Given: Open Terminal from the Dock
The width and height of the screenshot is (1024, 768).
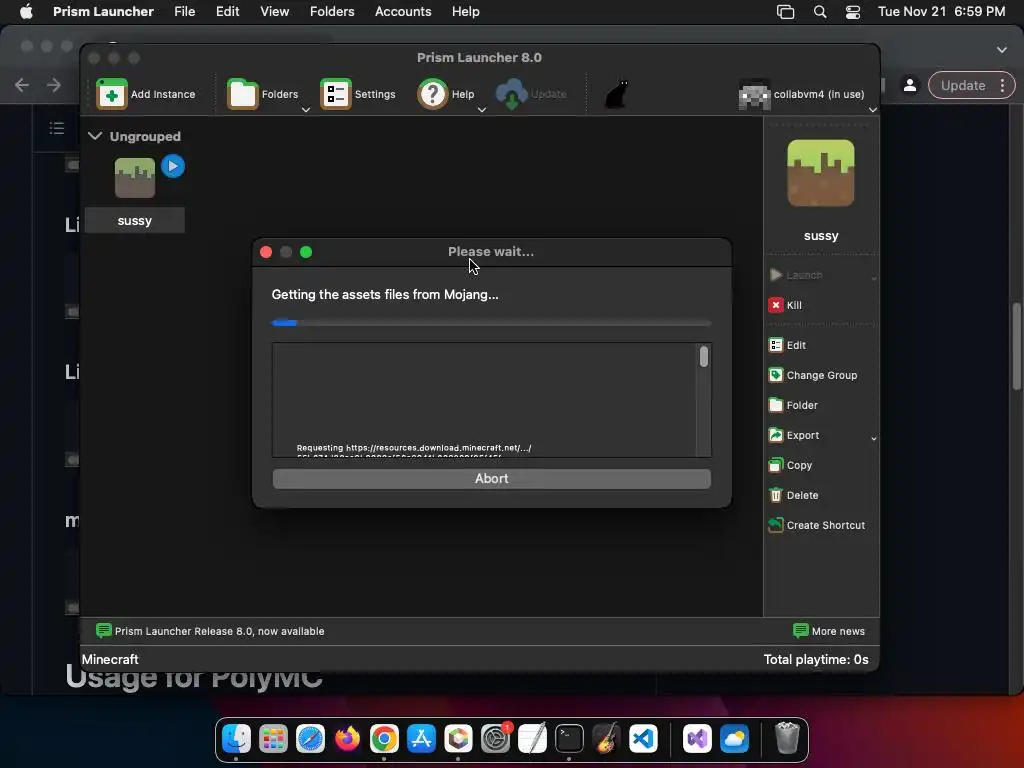Looking at the screenshot, I should [x=569, y=739].
